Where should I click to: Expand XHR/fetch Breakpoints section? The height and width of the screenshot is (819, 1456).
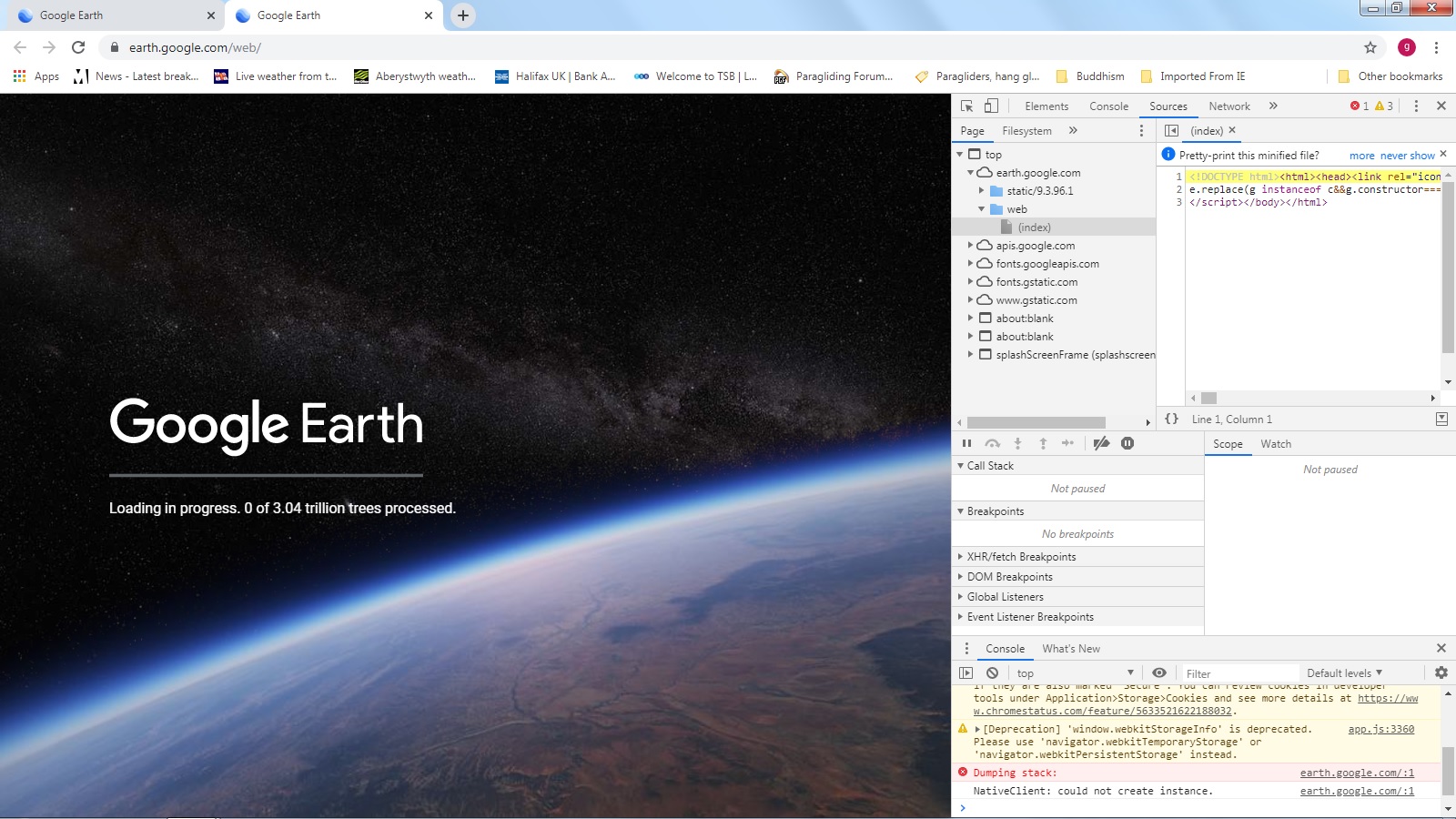click(1020, 557)
